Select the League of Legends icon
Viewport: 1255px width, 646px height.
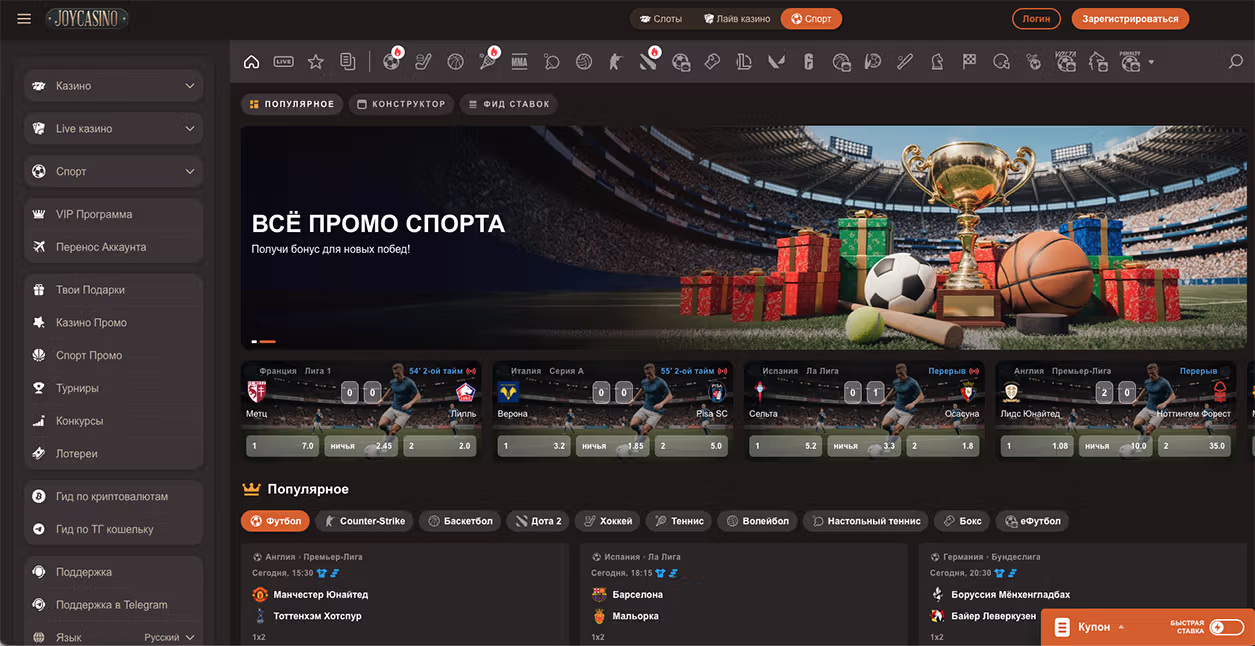743,62
